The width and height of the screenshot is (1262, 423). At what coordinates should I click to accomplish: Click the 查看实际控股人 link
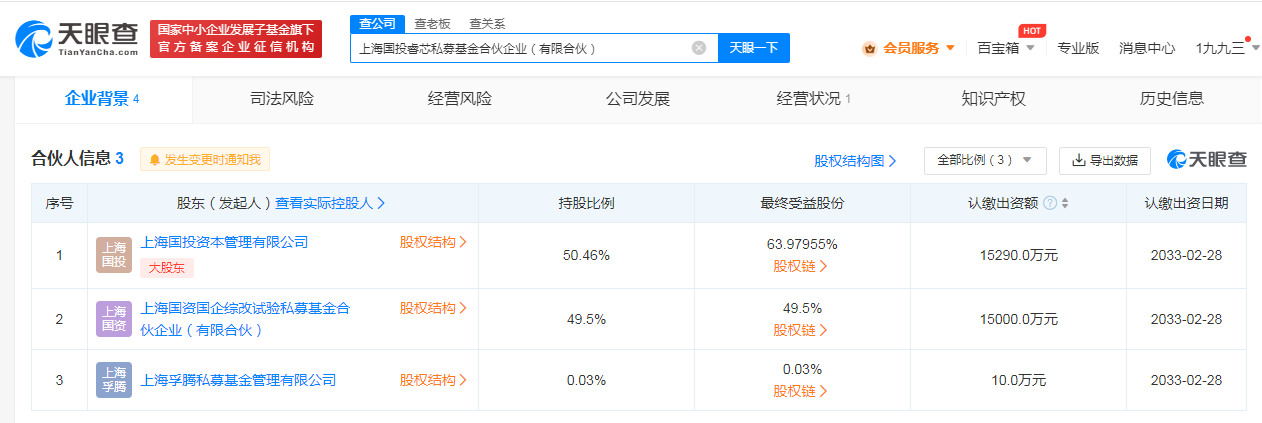[x=331, y=203]
